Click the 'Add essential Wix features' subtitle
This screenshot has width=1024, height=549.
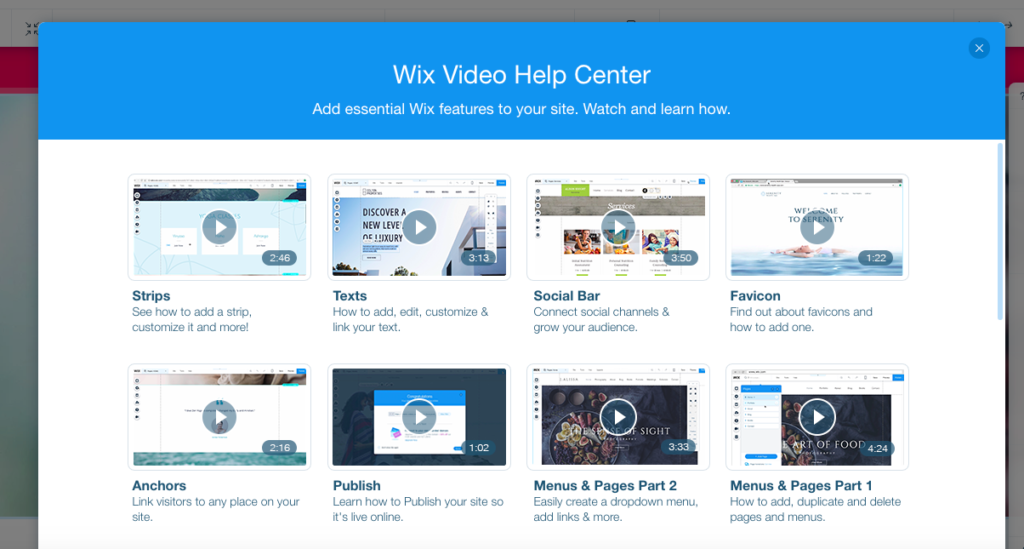(521, 109)
